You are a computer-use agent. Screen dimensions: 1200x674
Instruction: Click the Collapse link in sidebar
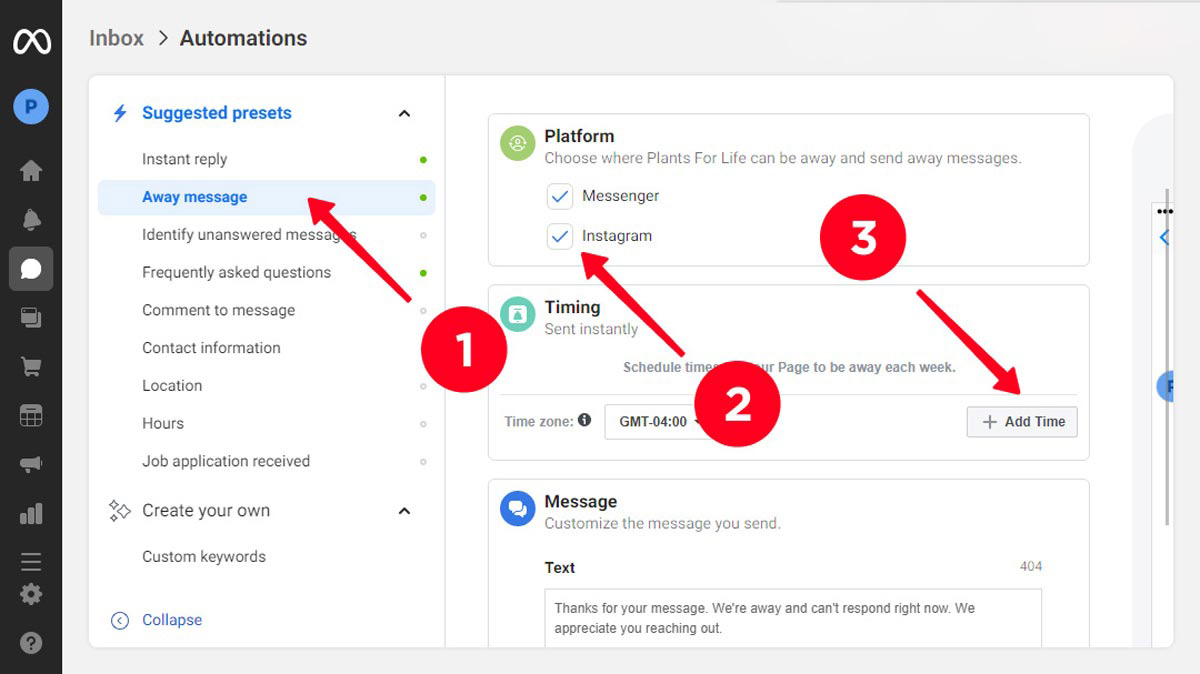(171, 620)
